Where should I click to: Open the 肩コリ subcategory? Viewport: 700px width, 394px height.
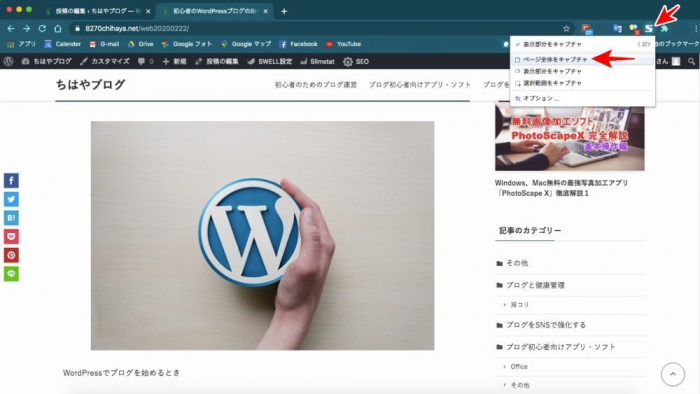point(520,305)
